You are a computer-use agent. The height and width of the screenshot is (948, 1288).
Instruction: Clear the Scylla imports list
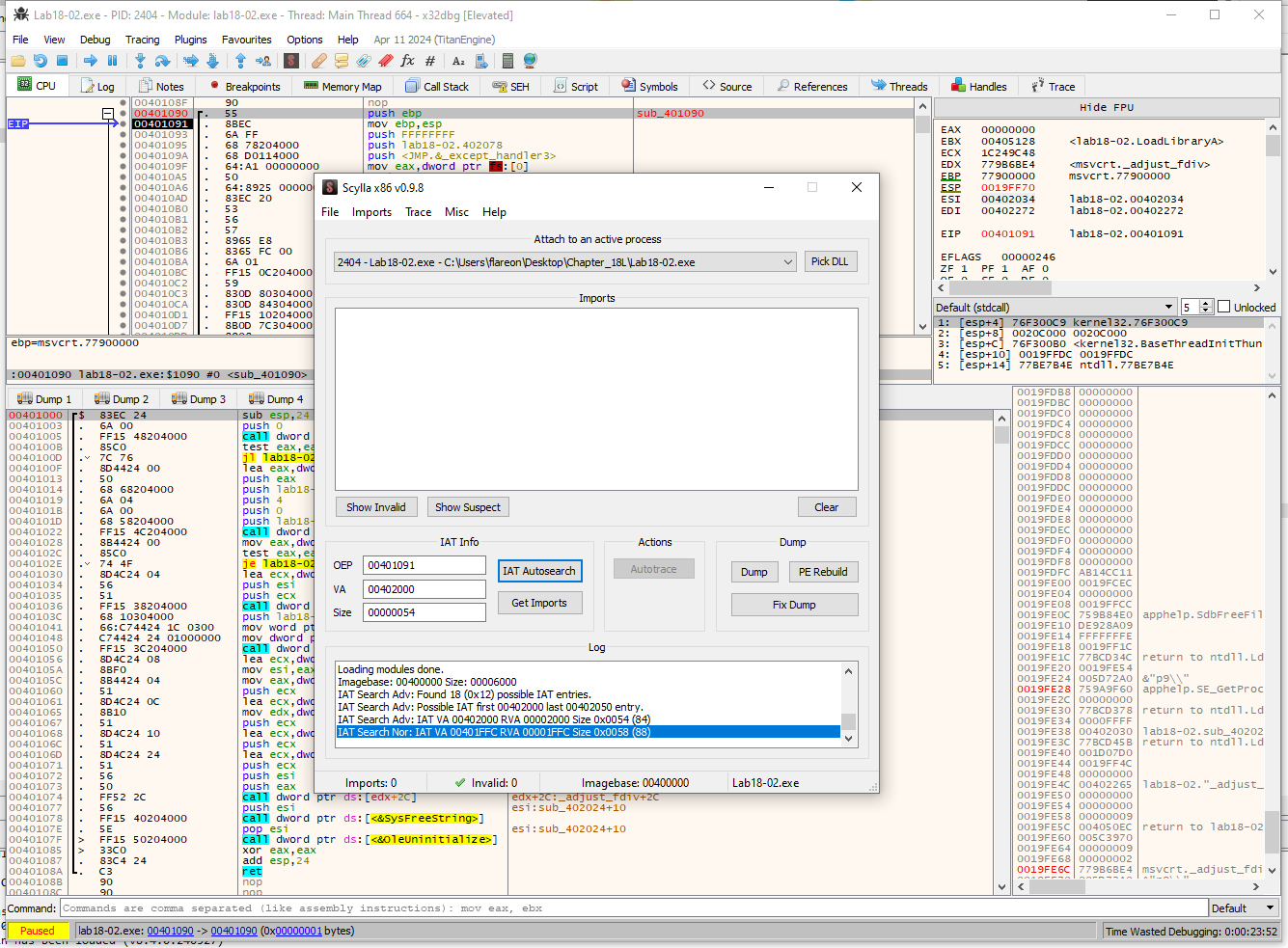click(x=827, y=507)
